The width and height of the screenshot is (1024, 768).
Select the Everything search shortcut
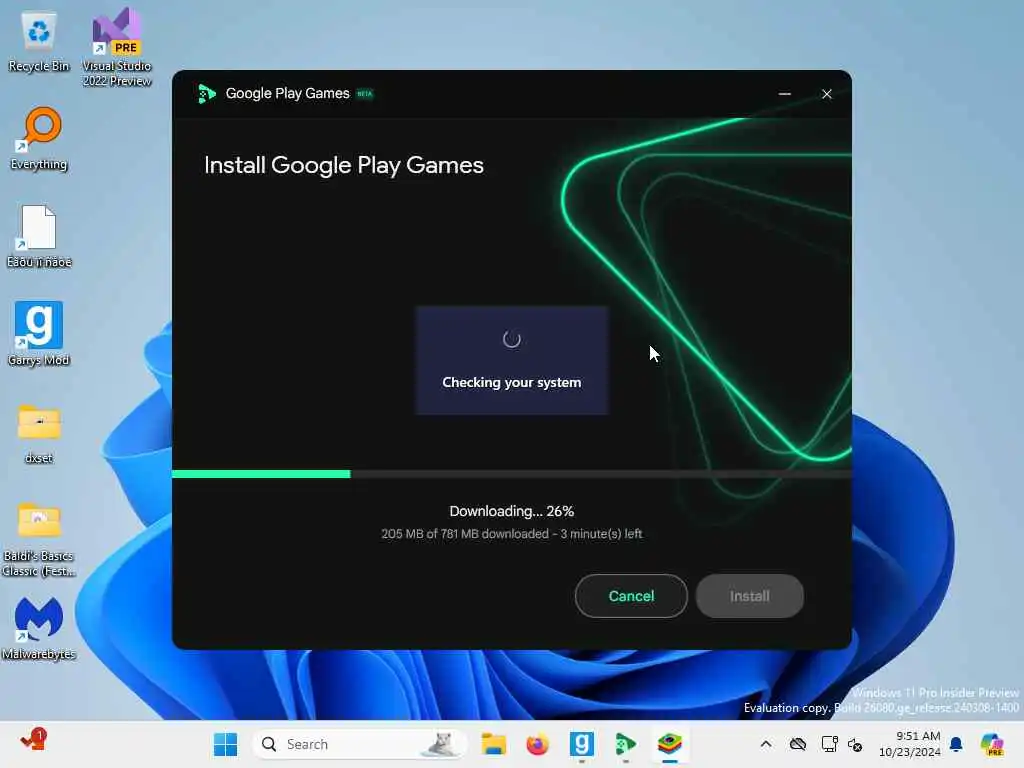click(x=39, y=139)
